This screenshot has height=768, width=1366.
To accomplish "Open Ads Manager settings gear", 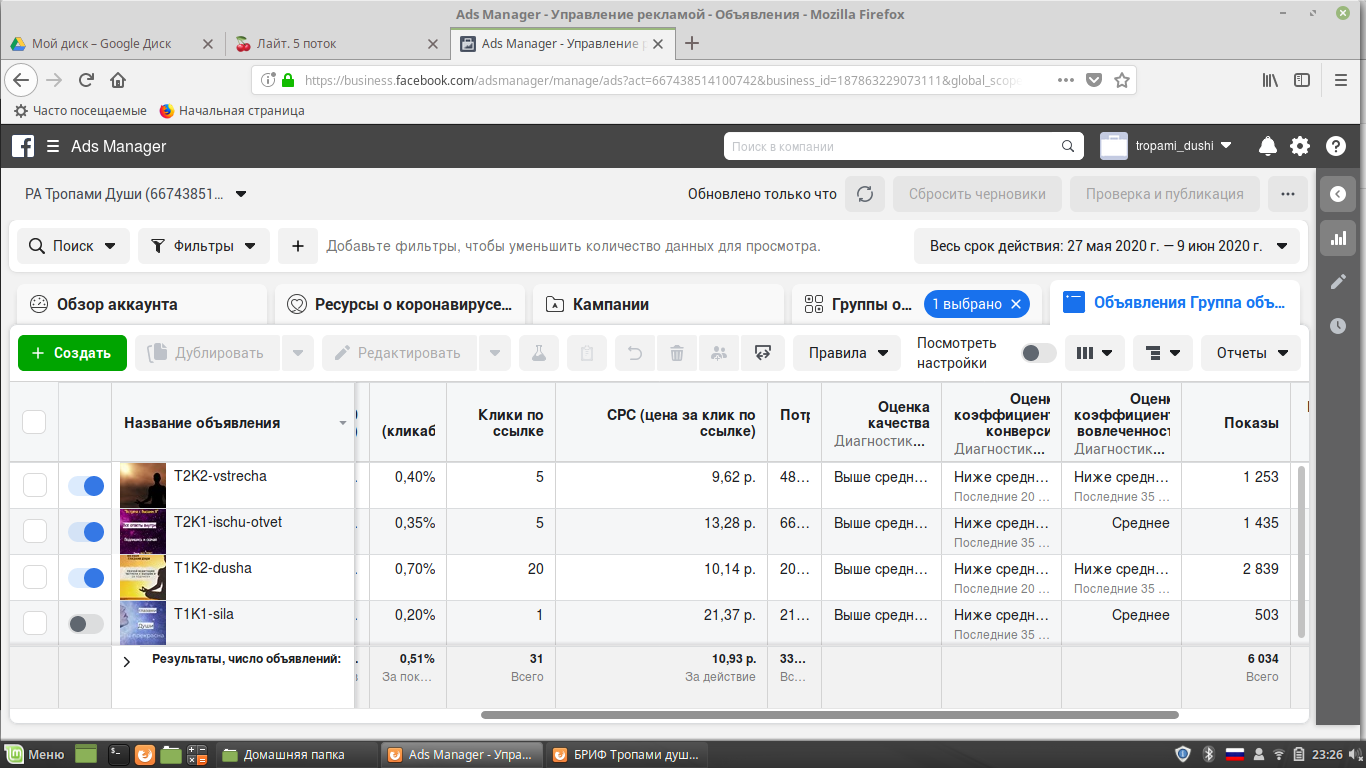I will 1300,146.
